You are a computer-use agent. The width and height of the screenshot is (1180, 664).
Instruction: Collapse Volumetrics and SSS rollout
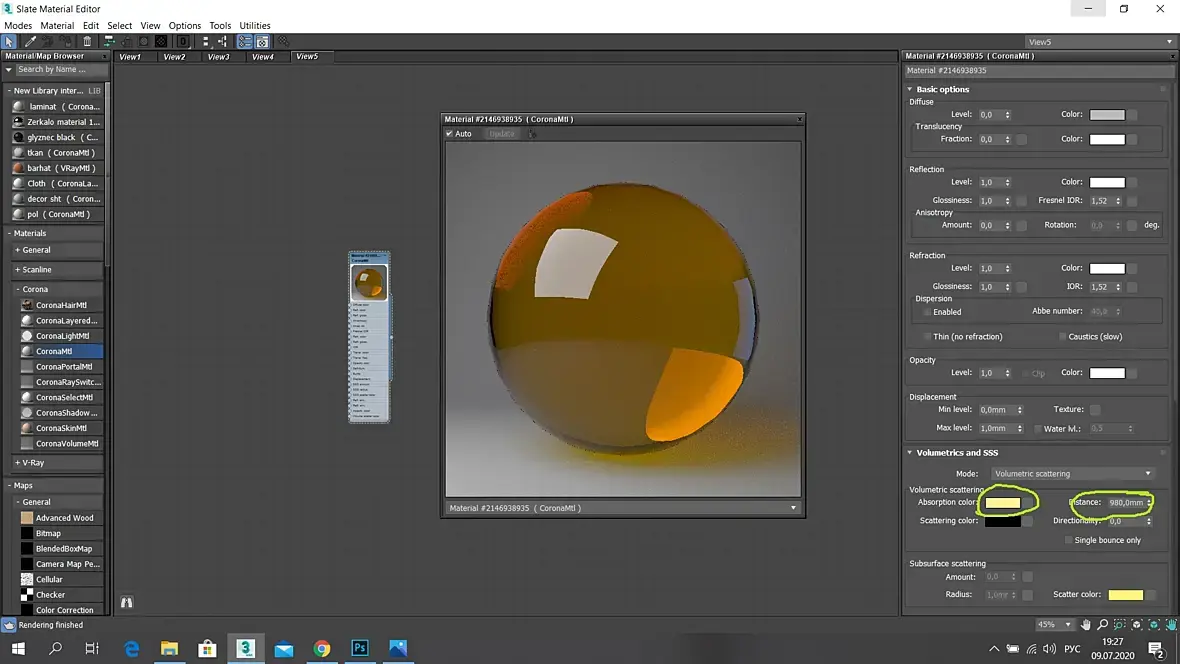point(910,453)
